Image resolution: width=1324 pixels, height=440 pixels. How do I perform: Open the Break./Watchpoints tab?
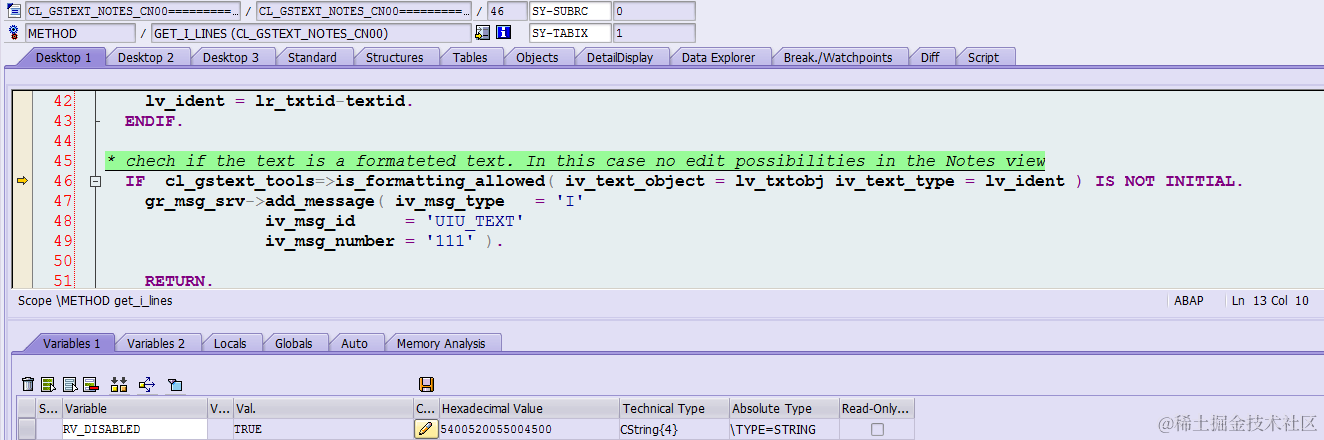(x=838, y=57)
